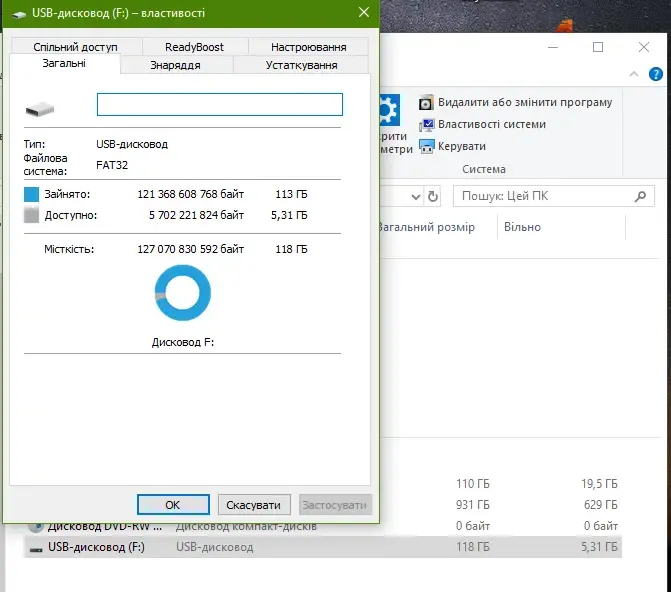Click the 127 070 830 592 байт capacity
The image size is (671, 592).
click(190, 249)
